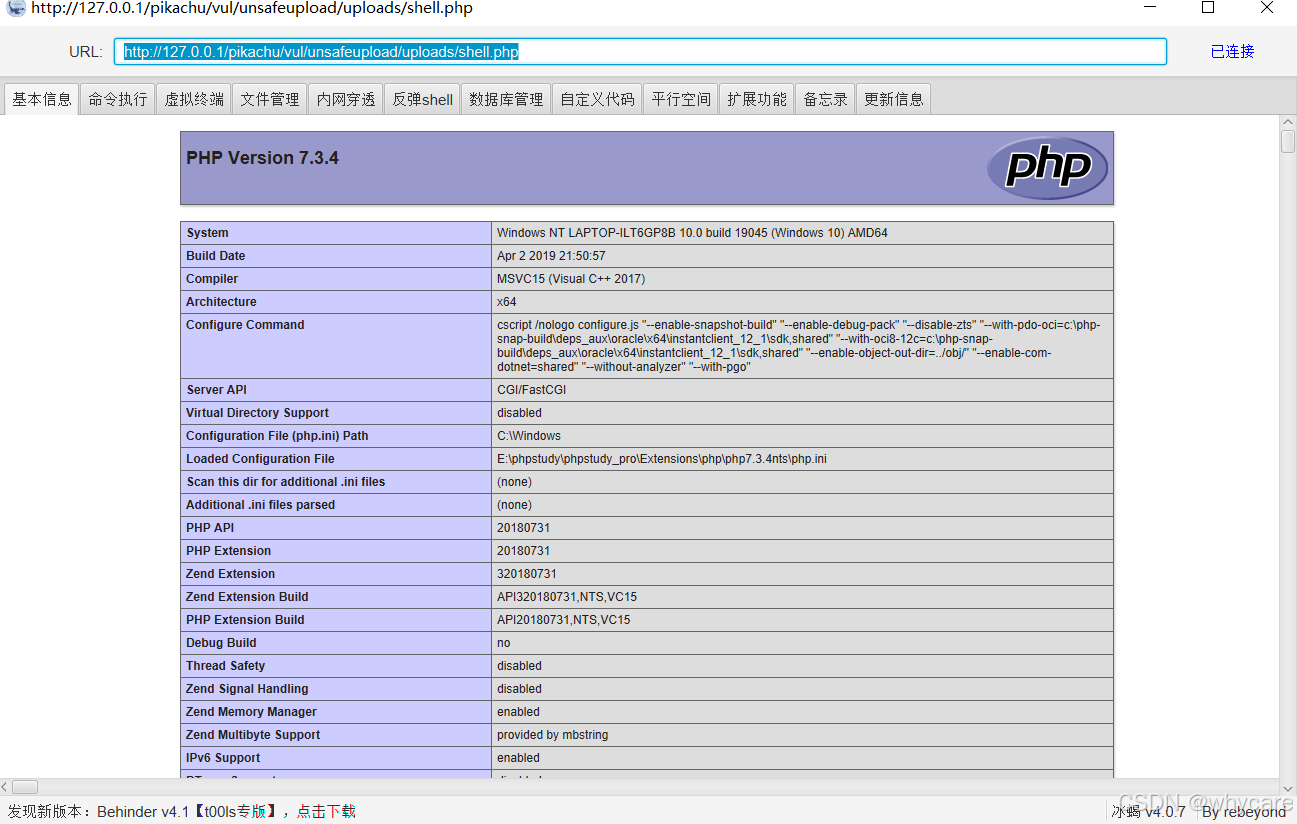Switch to the 基本信息 tab

click(42, 99)
